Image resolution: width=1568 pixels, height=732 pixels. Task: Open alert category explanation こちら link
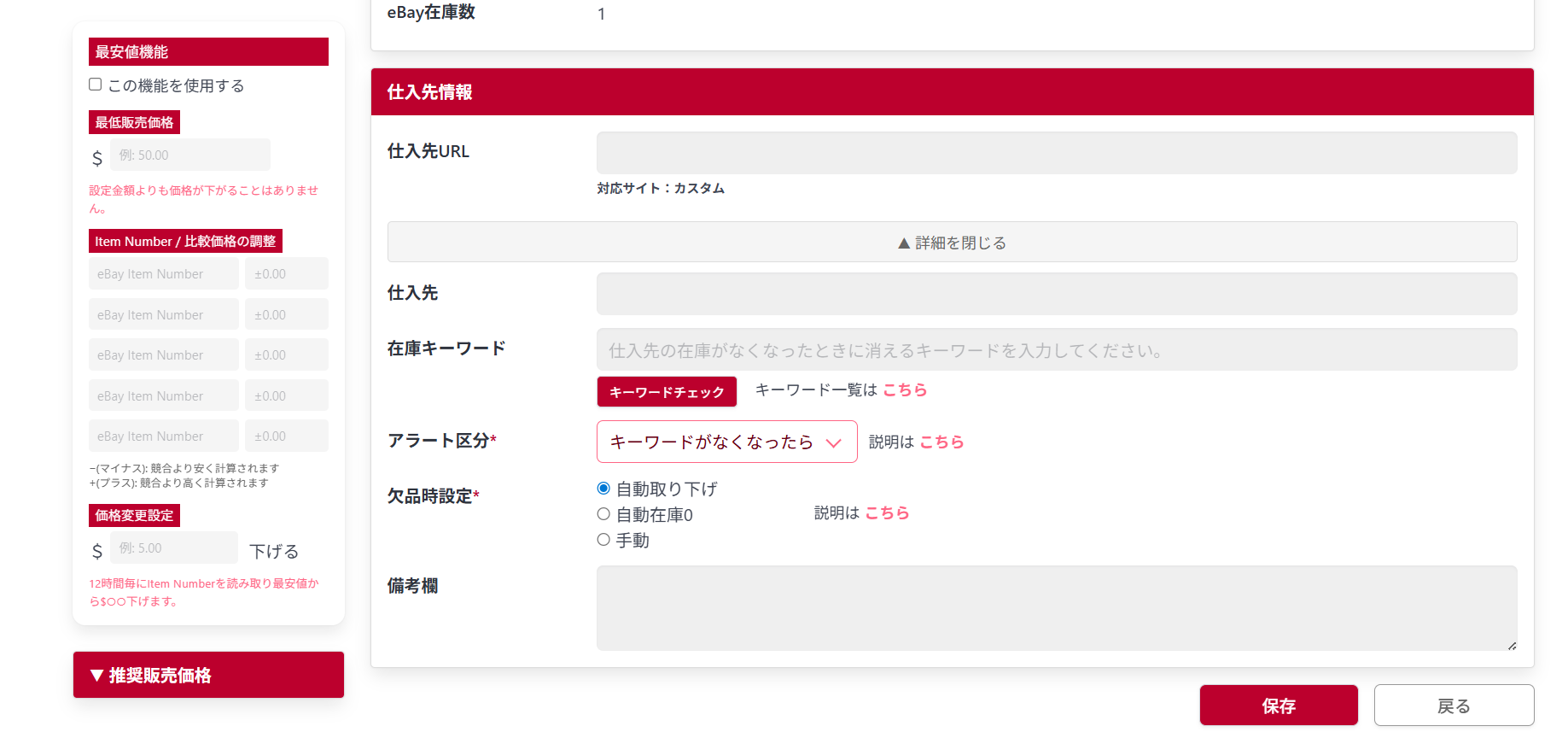coord(941,442)
